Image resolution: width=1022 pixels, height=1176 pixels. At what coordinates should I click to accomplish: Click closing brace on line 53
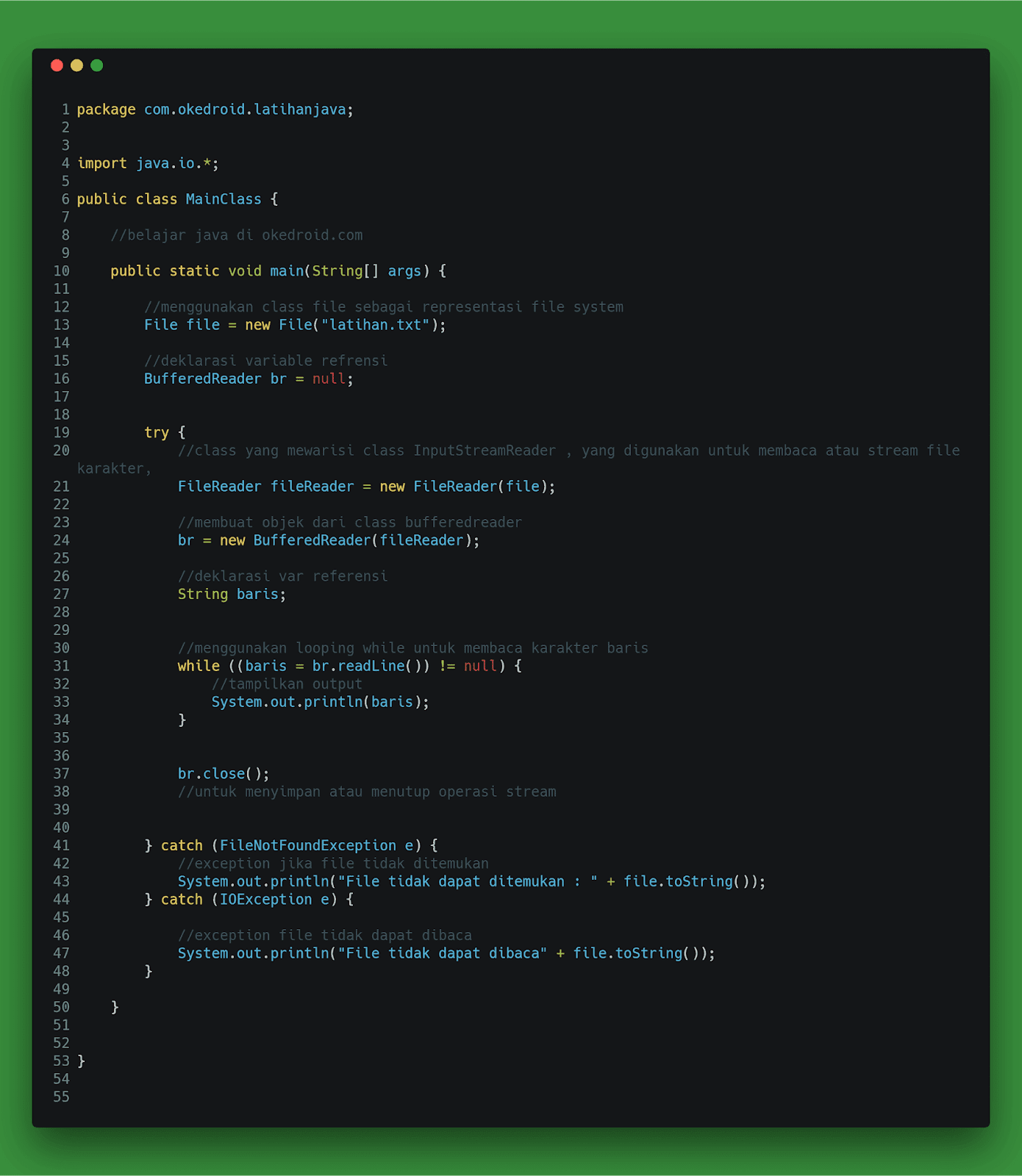(x=81, y=1061)
